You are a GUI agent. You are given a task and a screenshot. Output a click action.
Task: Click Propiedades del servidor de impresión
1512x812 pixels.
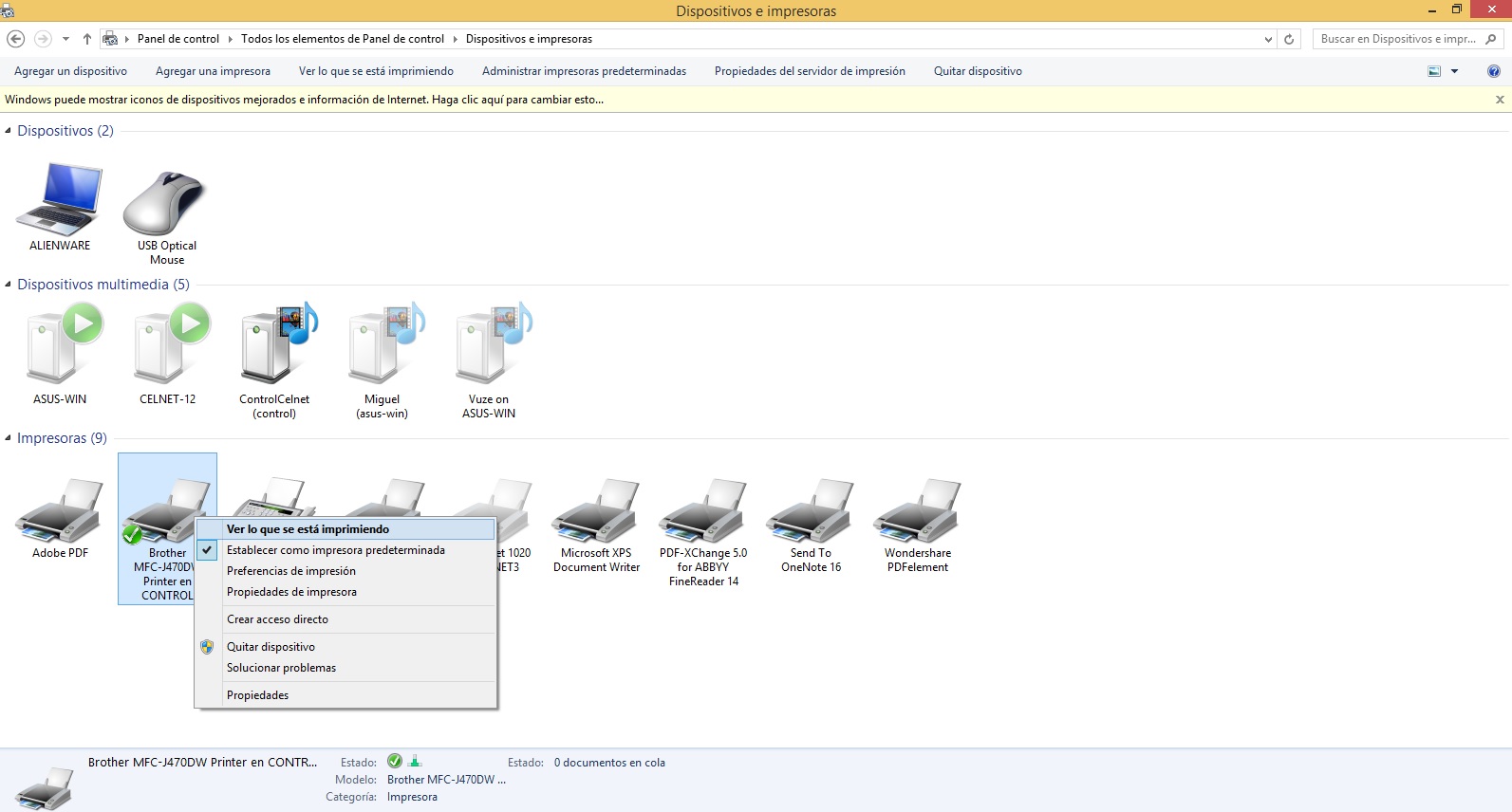(809, 71)
